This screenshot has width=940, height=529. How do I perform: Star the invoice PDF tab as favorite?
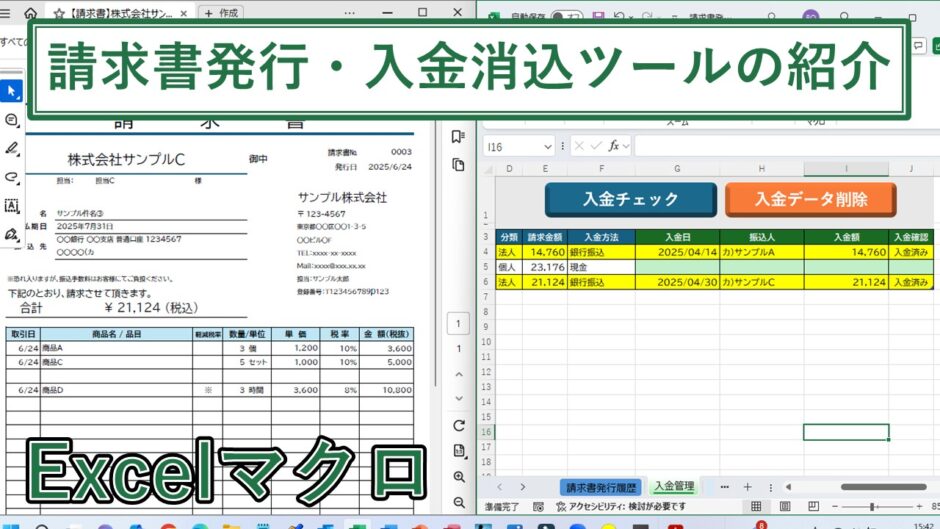click(59, 13)
